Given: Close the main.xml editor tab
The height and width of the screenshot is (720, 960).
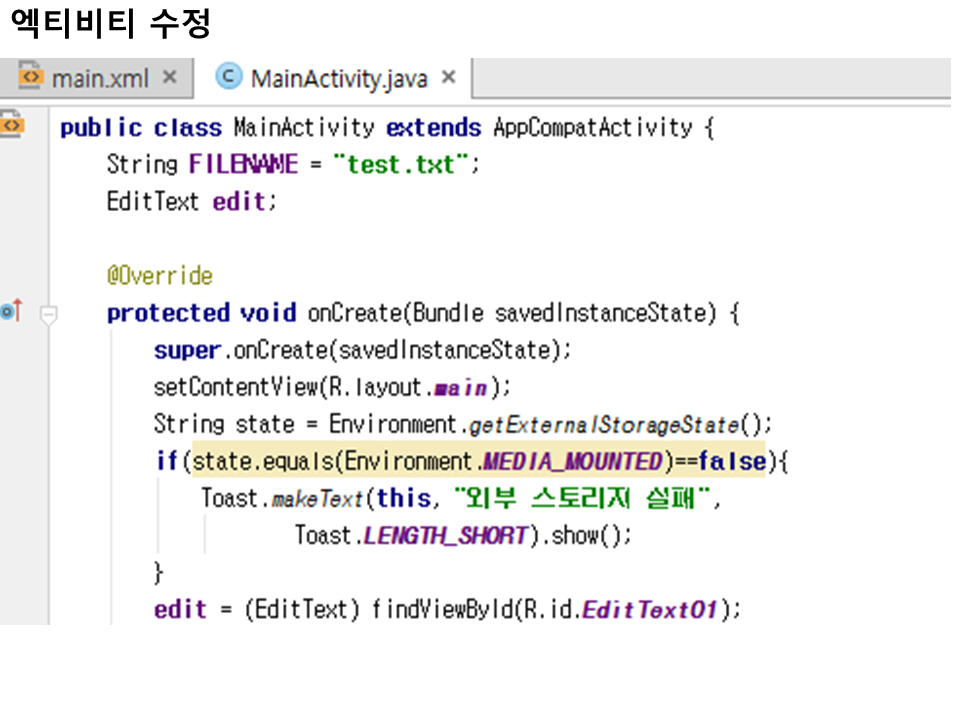Looking at the screenshot, I should 169,77.
